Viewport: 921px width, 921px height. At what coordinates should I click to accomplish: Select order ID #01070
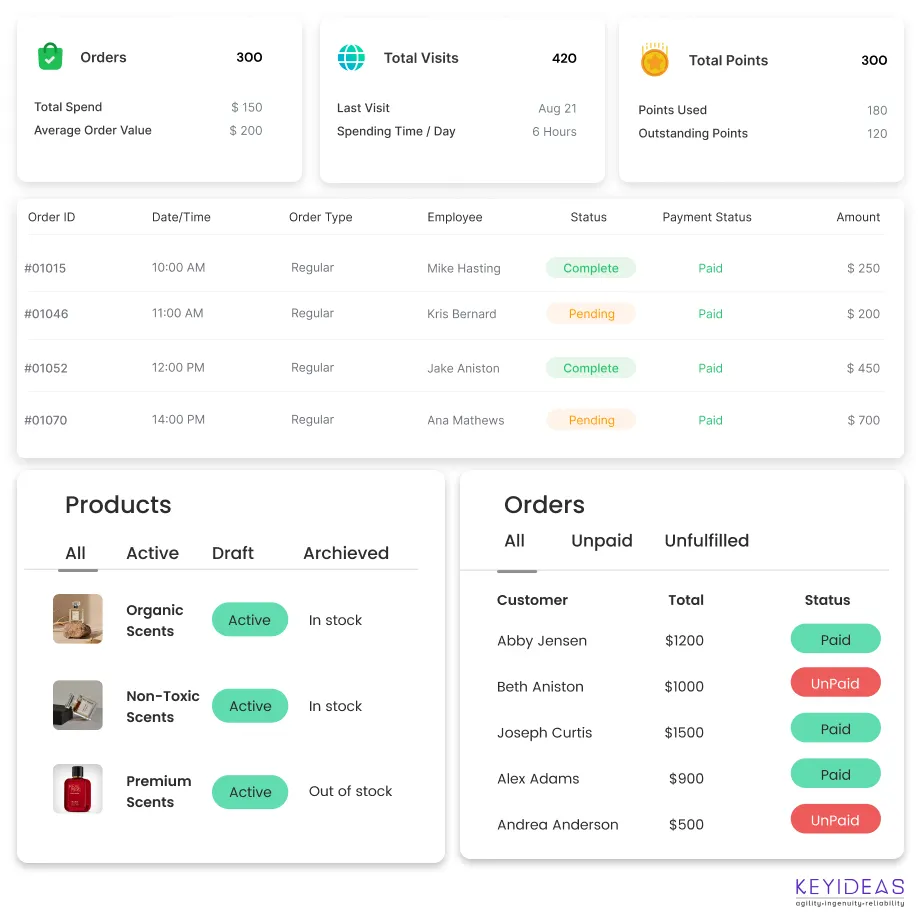tap(46, 420)
